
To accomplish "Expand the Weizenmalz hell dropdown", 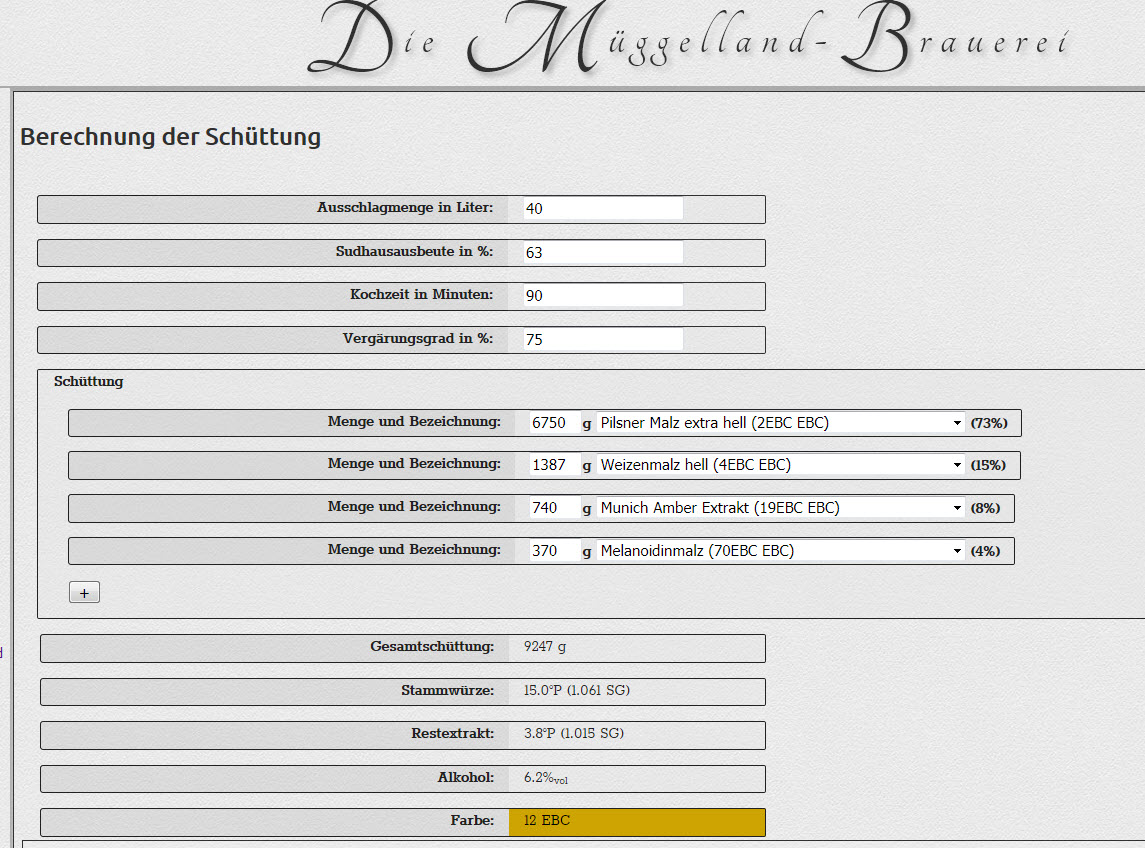I will pos(780,465).
